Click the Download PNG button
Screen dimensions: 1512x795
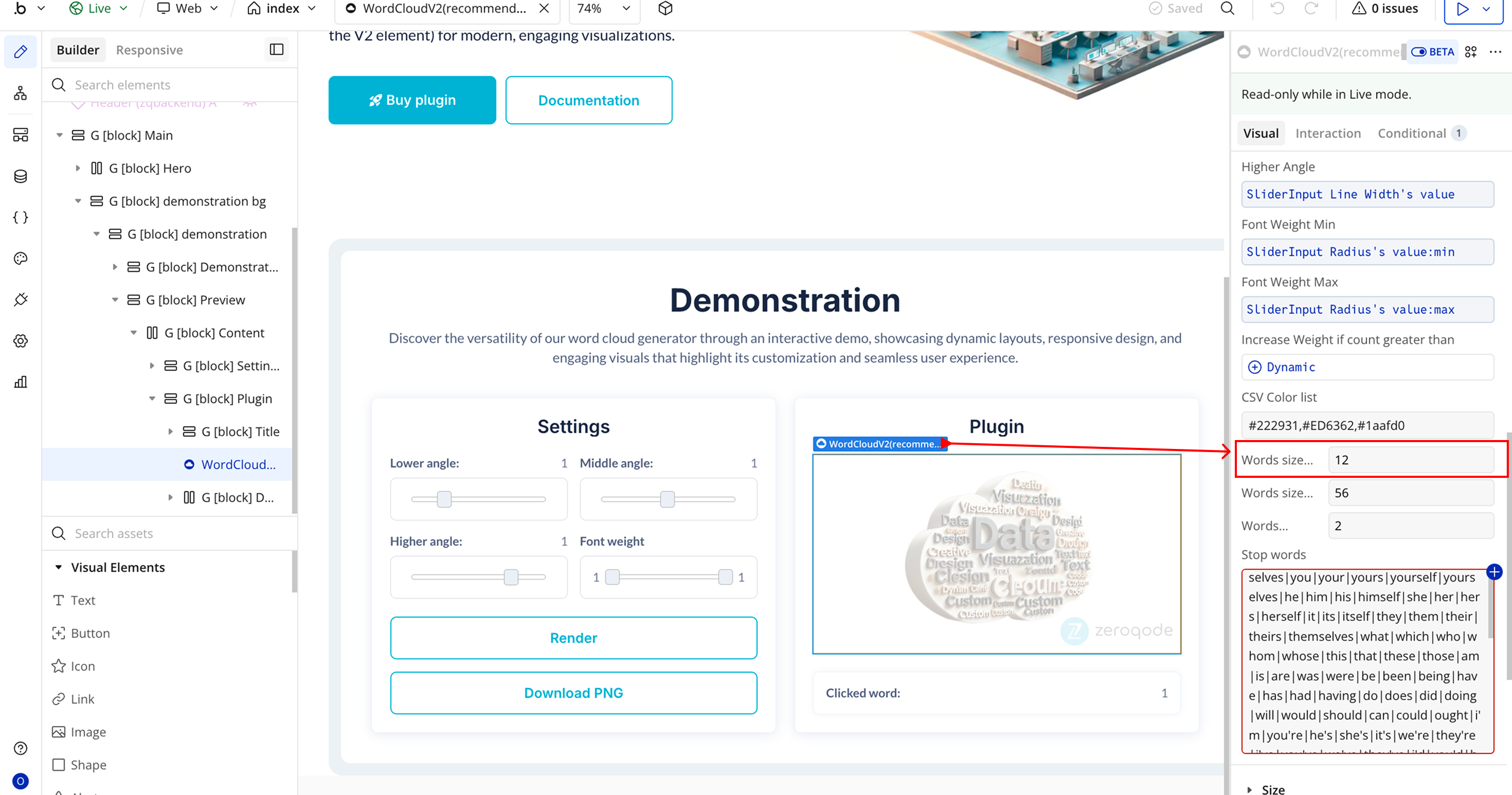pyautogui.click(x=573, y=693)
